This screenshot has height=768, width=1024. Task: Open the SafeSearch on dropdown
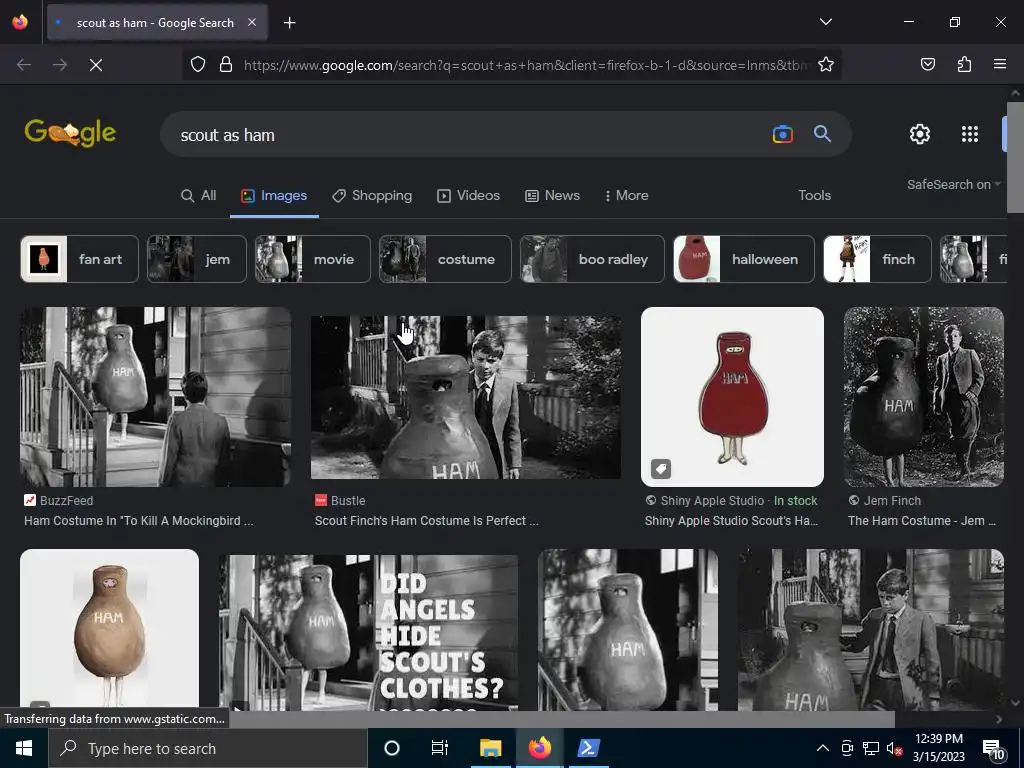coord(953,185)
